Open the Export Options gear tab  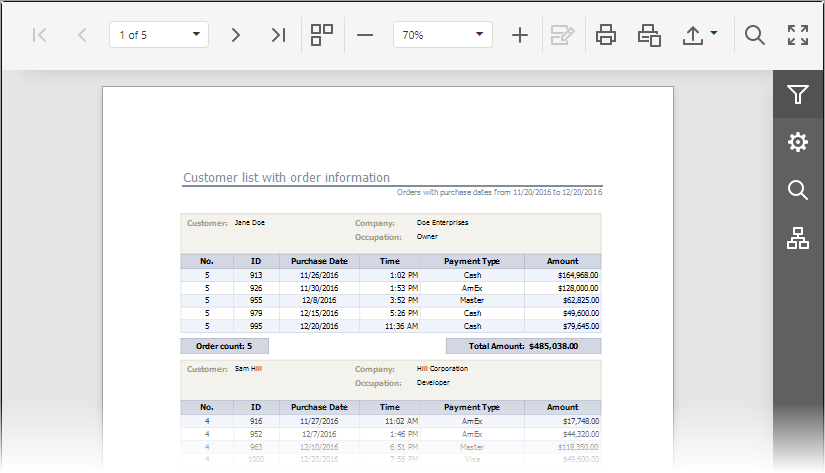(x=797, y=143)
